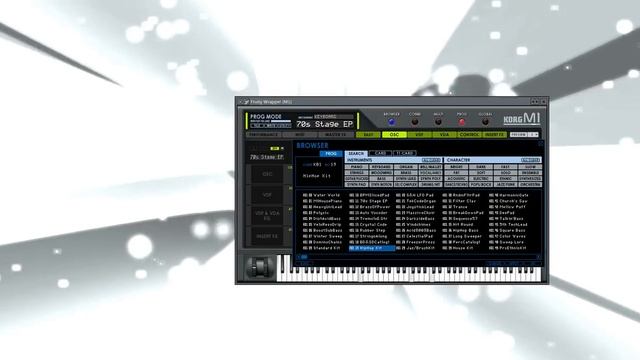Click the KORG M1 logo
This screenshot has width=640, height=360.
pyautogui.click(x=522, y=119)
